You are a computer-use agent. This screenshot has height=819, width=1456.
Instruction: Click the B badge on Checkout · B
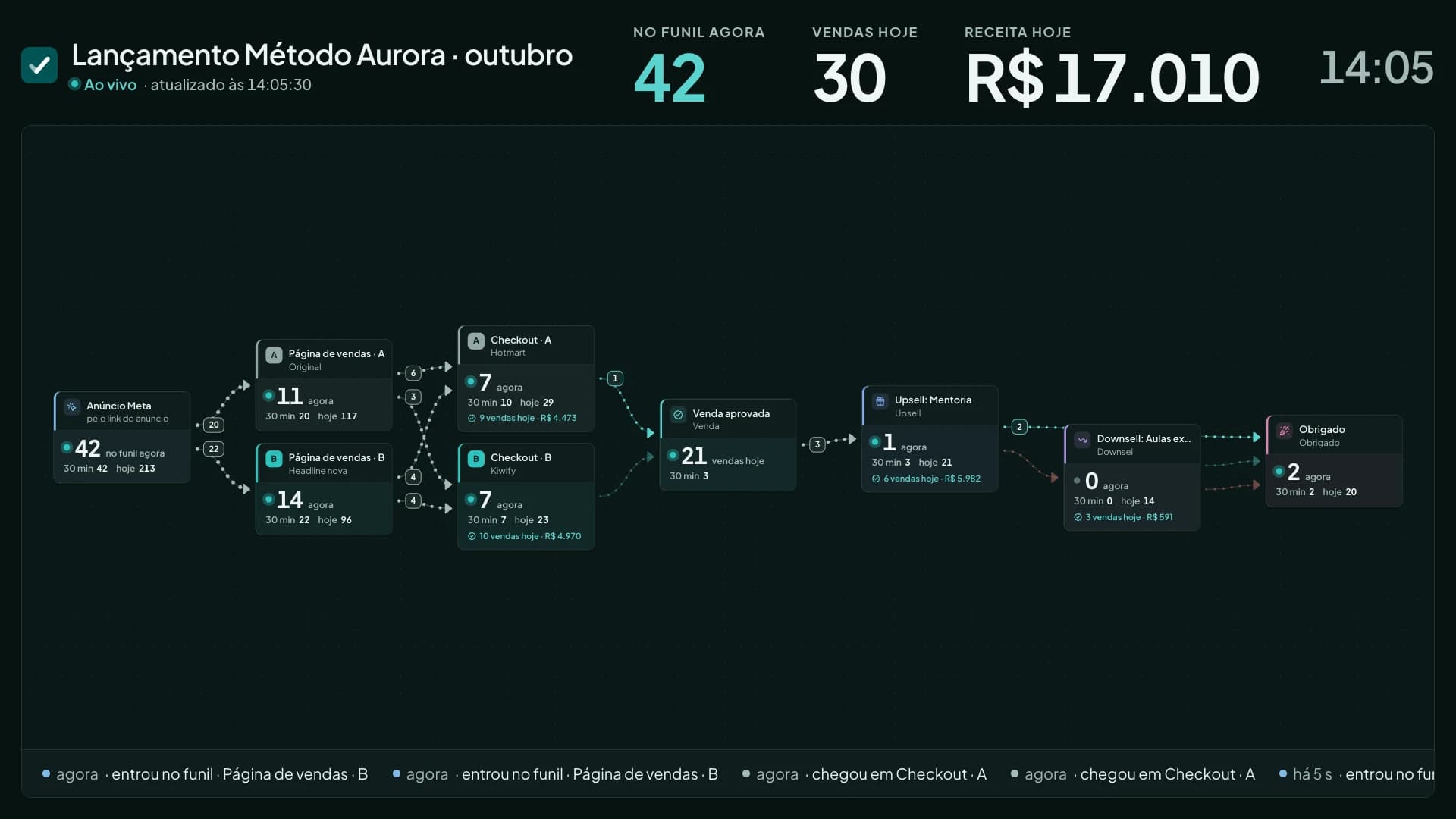pos(476,459)
